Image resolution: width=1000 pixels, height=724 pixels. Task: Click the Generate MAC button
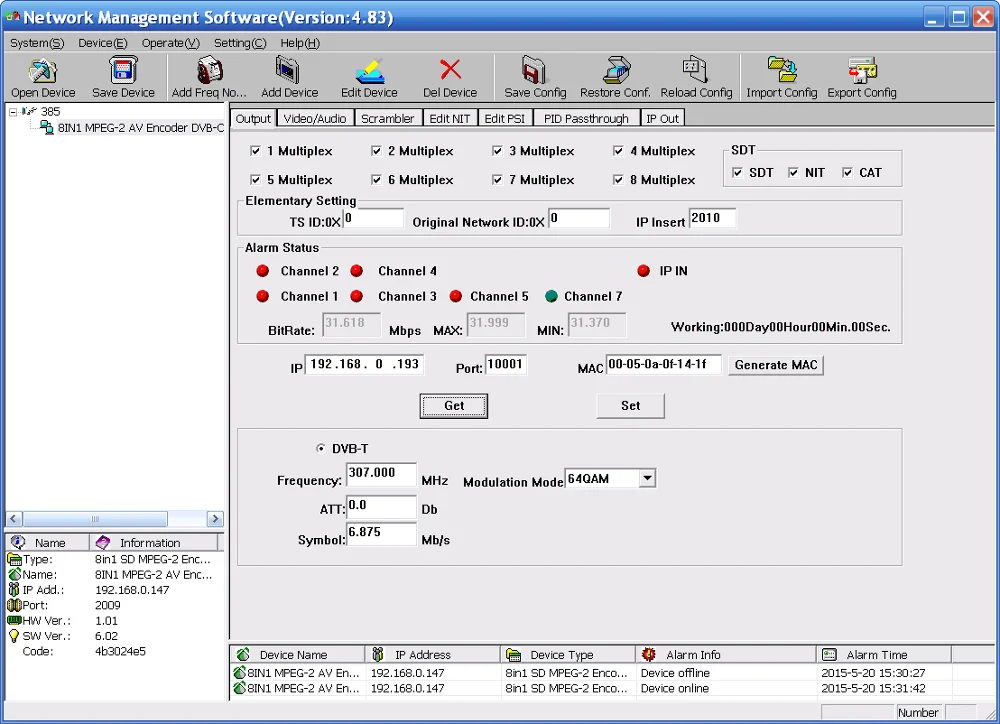[776, 365]
